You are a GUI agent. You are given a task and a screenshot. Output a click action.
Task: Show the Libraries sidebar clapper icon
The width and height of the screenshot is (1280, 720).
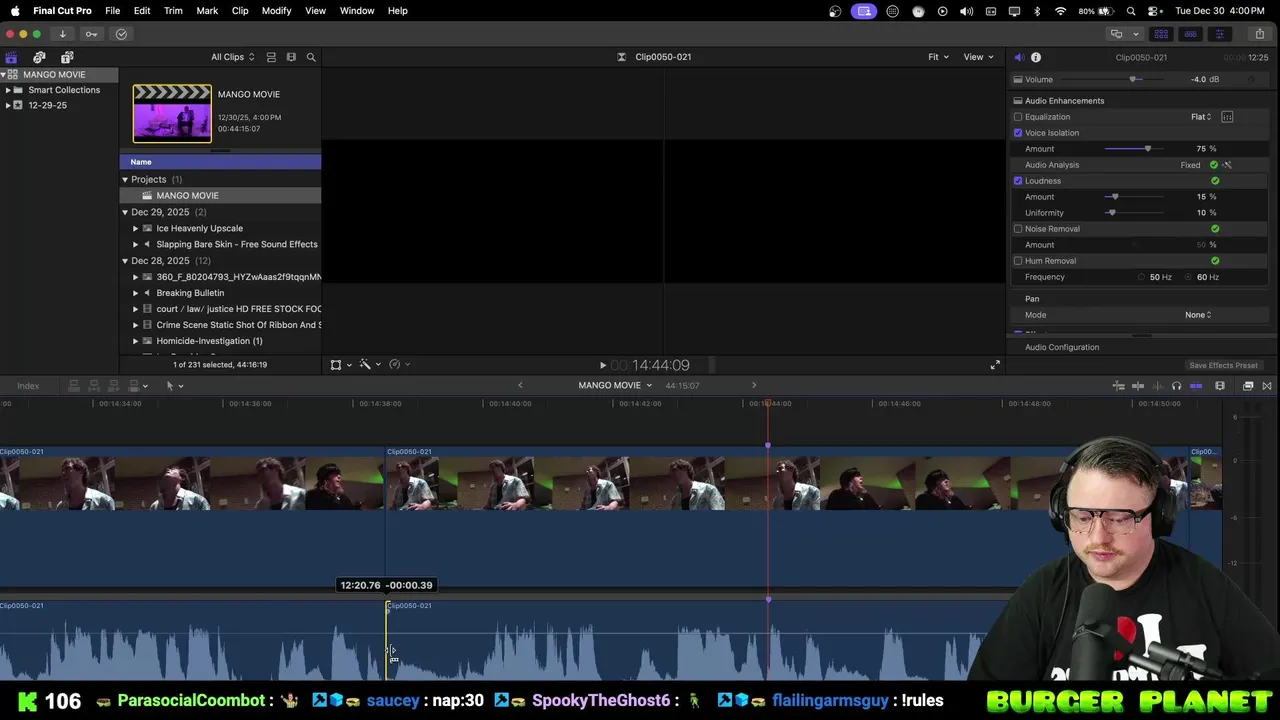point(11,57)
